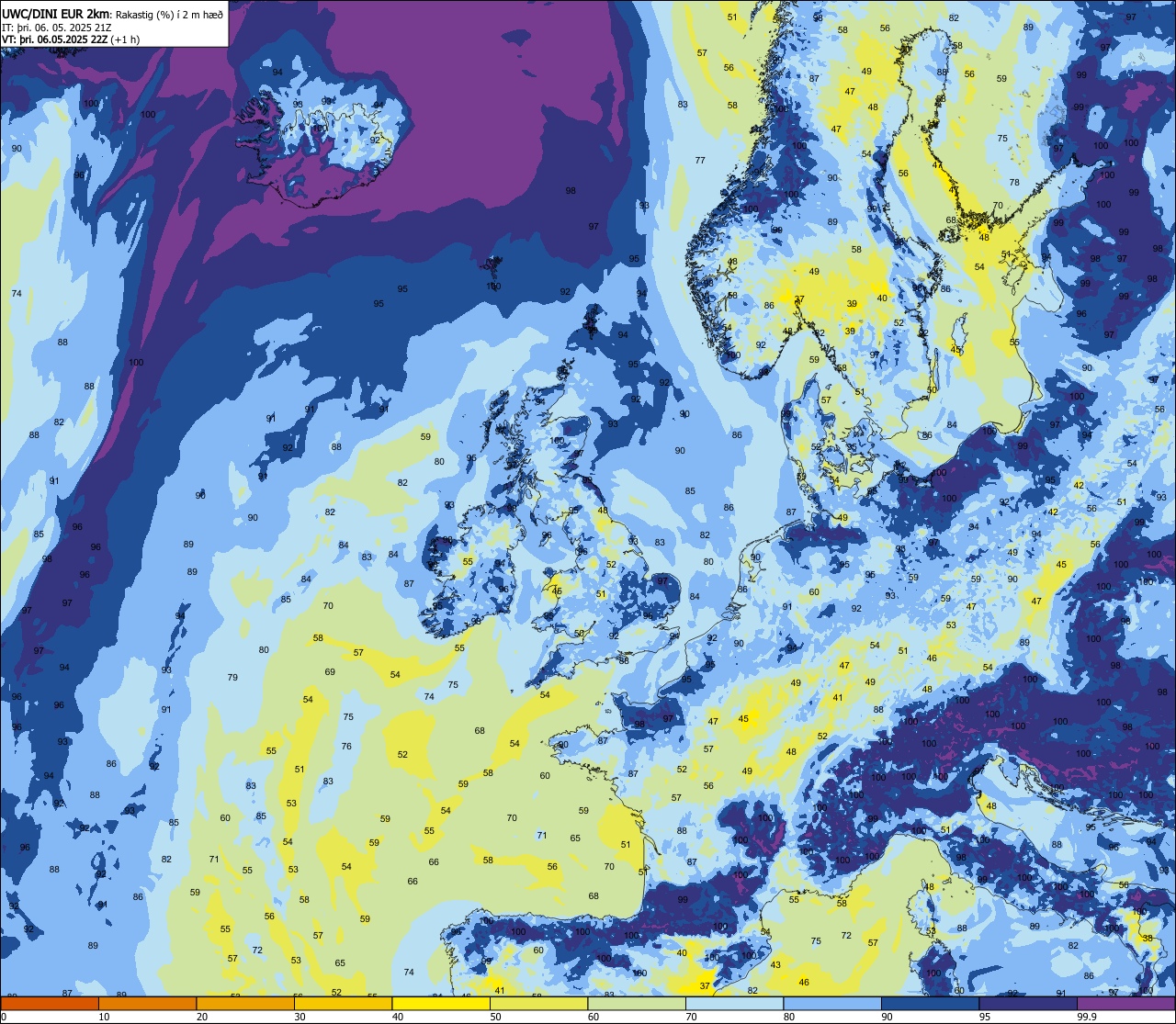Screen dimensions: 1176x1024
Task: Click the '76' humidity value in the Atlantic
Action: point(346,747)
